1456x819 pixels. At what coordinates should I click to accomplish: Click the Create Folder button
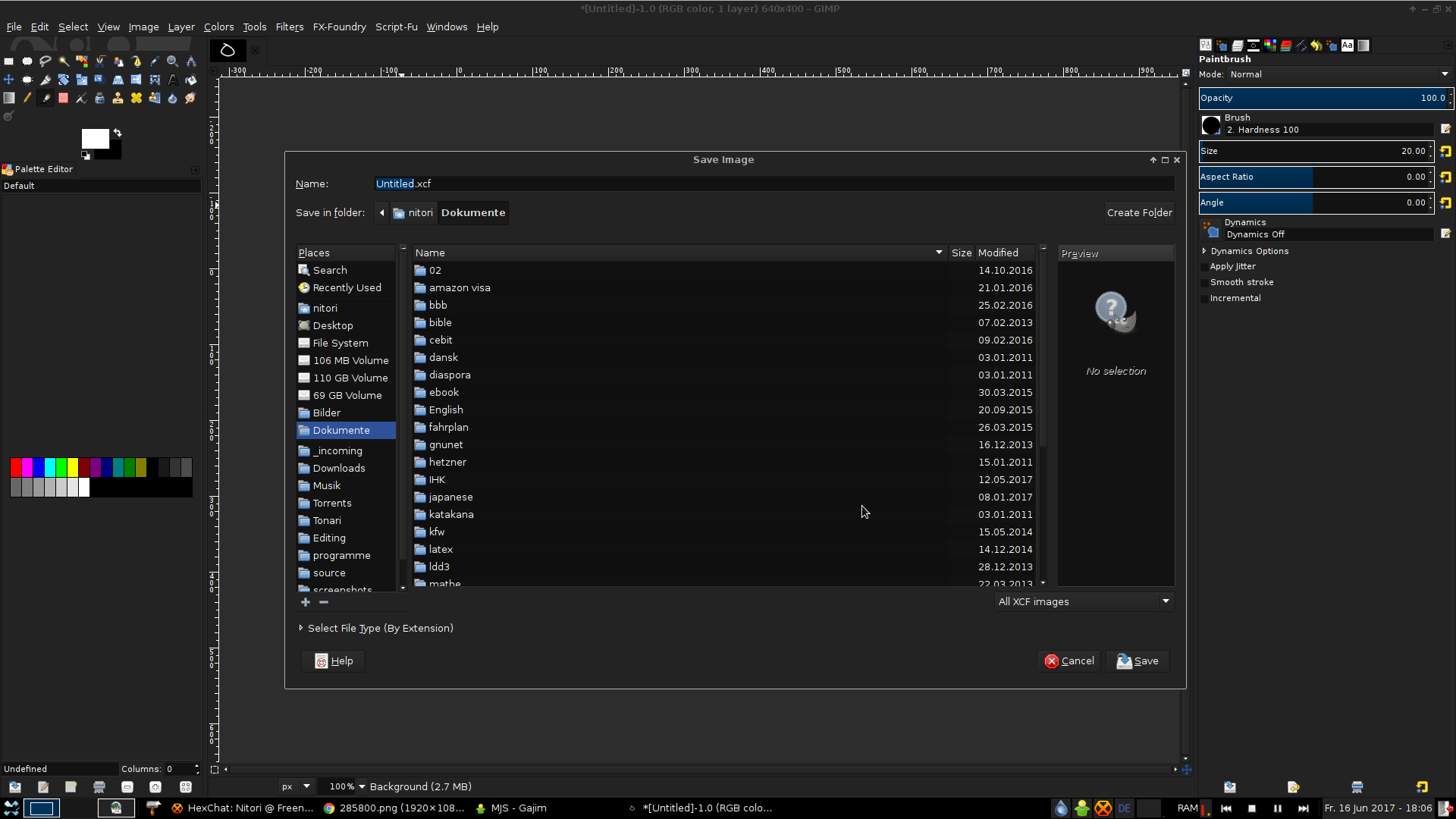coord(1139,212)
